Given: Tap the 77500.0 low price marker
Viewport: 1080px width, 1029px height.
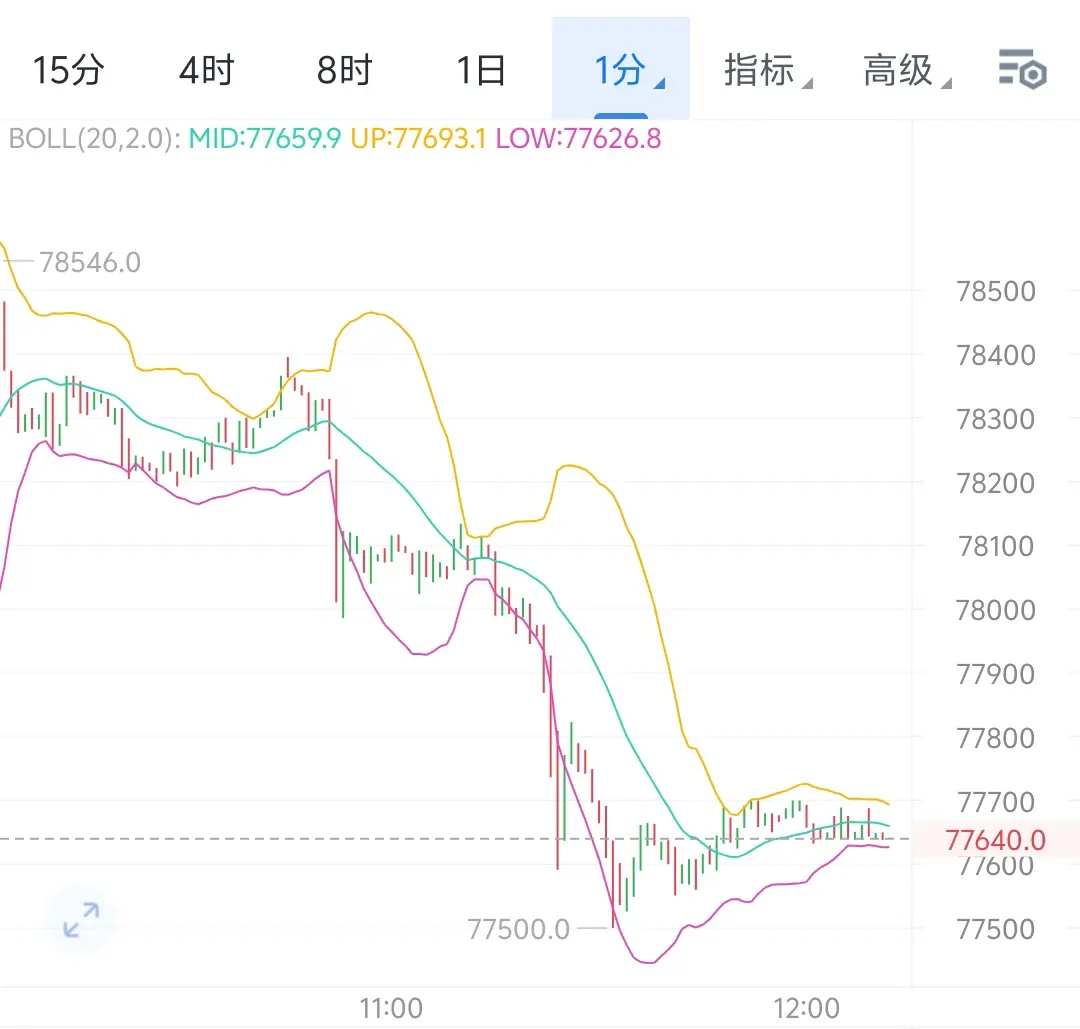Looking at the screenshot, I should coord(519,929).
